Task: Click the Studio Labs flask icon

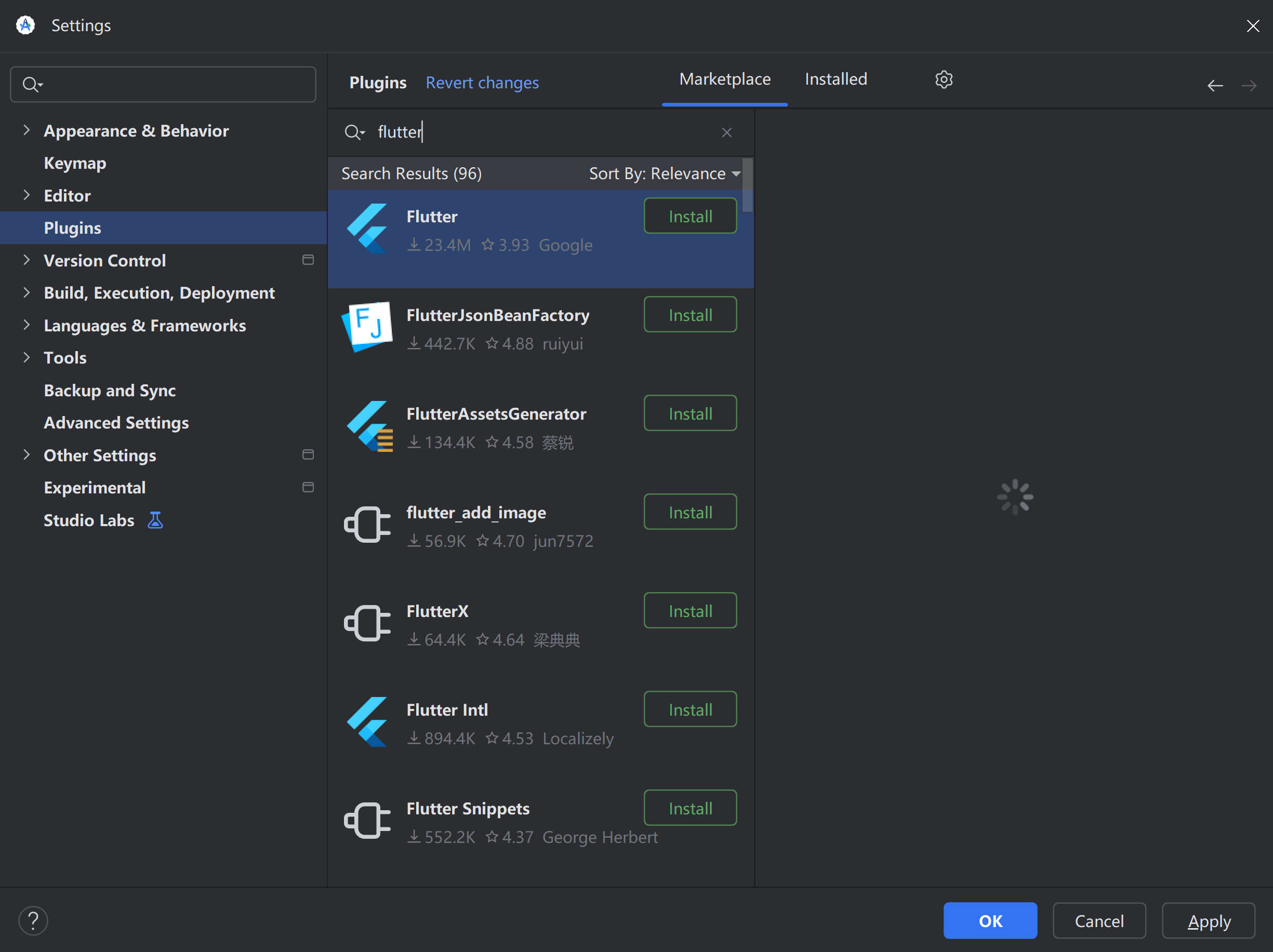Action: [x=155, y=520]
